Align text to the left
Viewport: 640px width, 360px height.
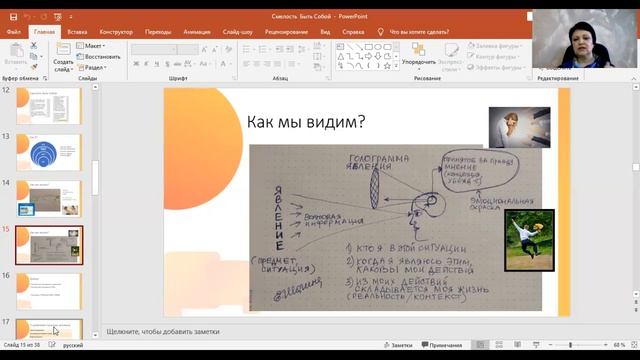click(247, 64)
